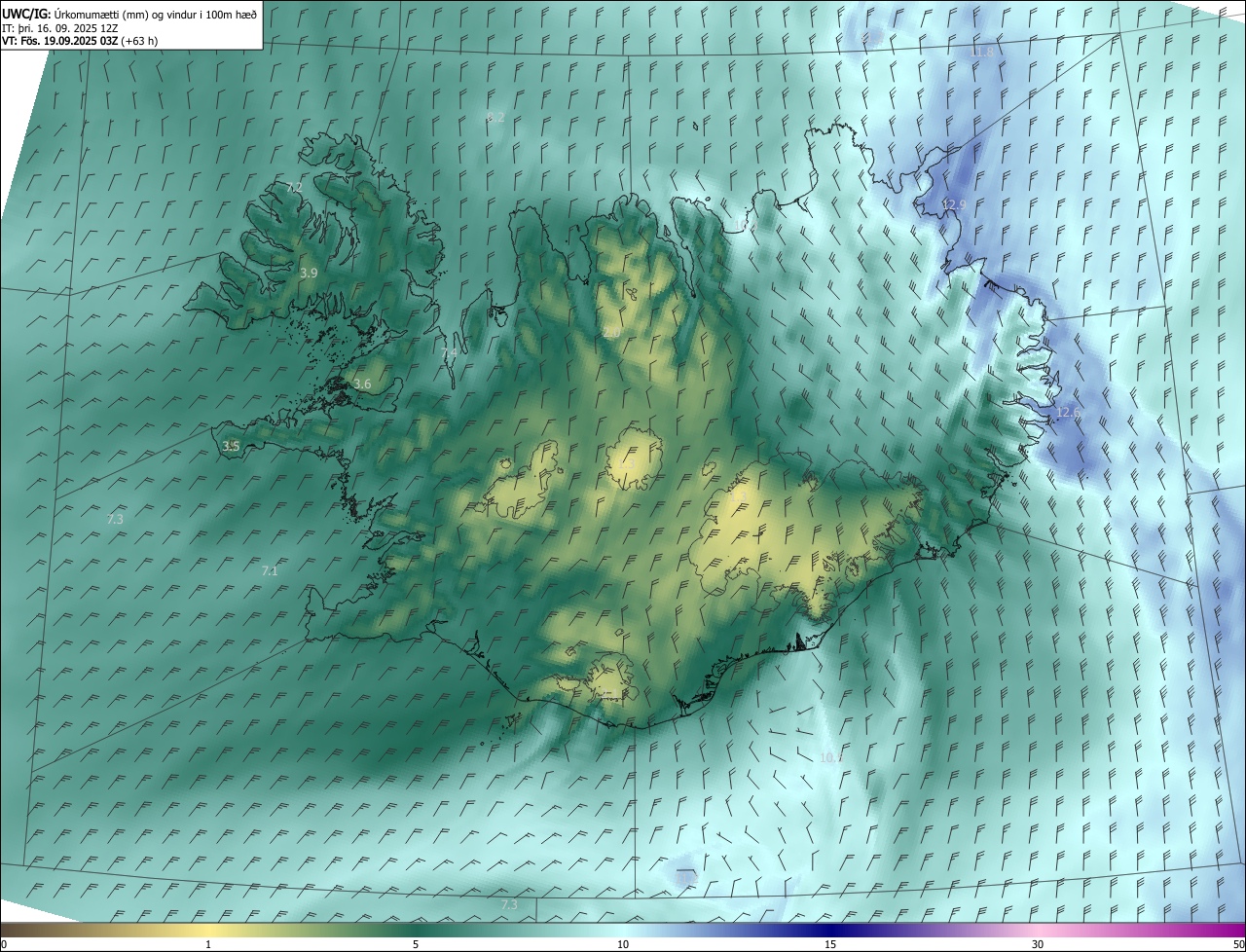Click the color scale tick label 1
The image size is (1246, 952).
pos(208,944)
